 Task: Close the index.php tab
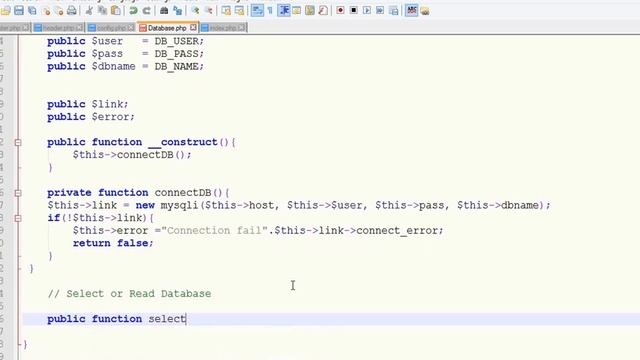click(x=242, y=28)
